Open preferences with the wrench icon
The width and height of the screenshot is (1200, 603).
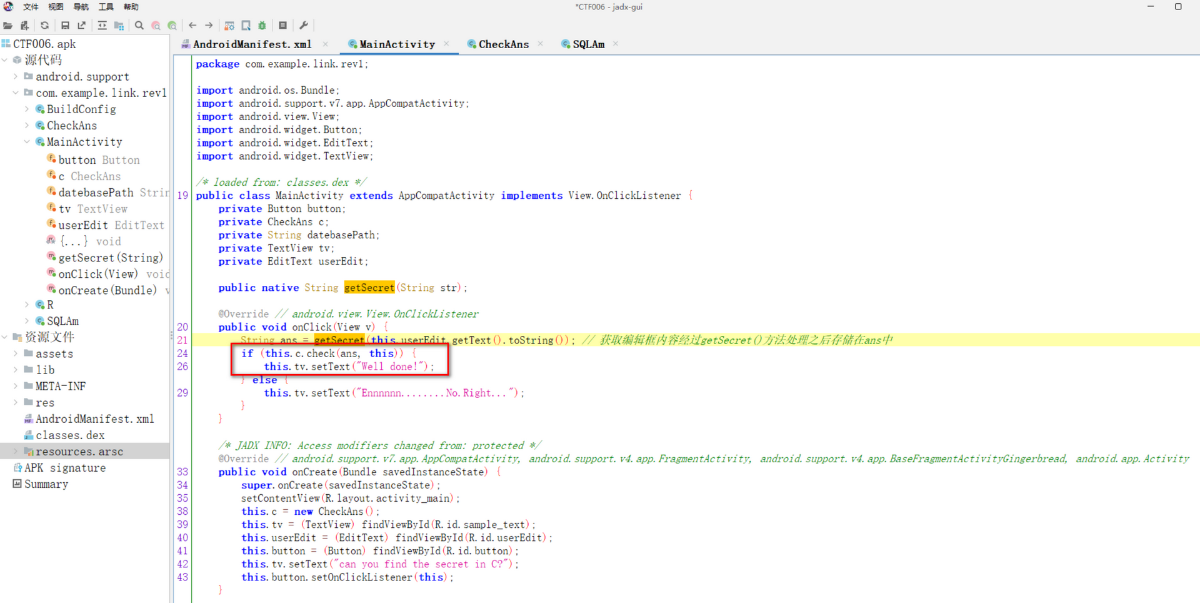(303, 25)
